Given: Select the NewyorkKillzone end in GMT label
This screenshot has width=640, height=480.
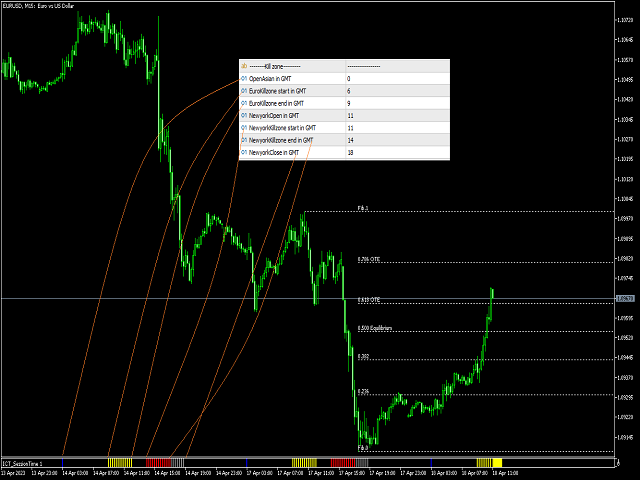Looking at the screenshot, I should coord(281,140).
